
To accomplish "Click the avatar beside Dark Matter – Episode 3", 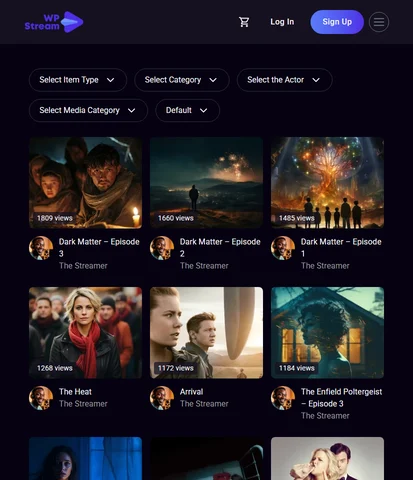I will [41, 248].
